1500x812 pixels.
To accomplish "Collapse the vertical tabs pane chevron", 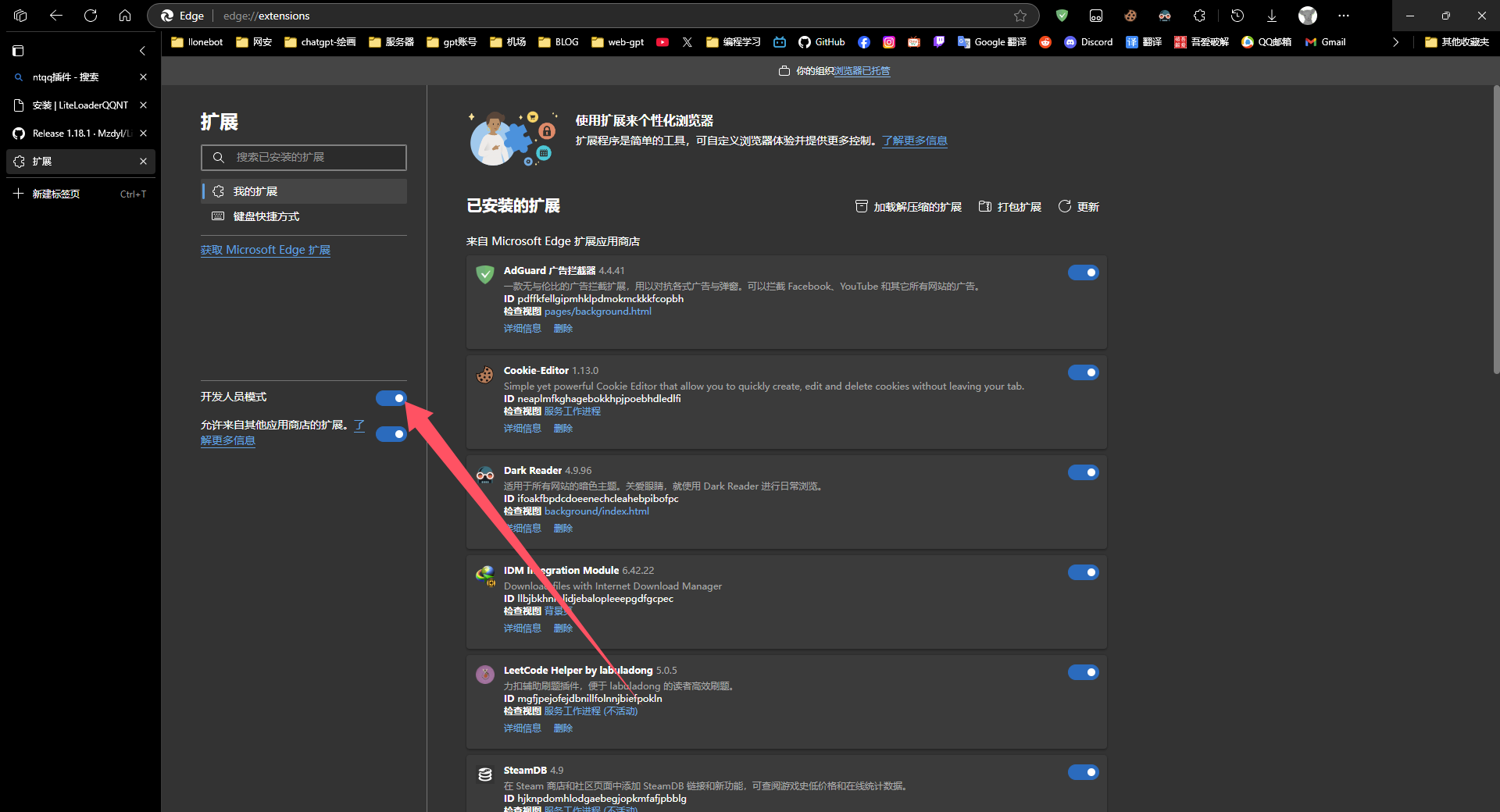I will pyautogui.click(x=142, y=51).
